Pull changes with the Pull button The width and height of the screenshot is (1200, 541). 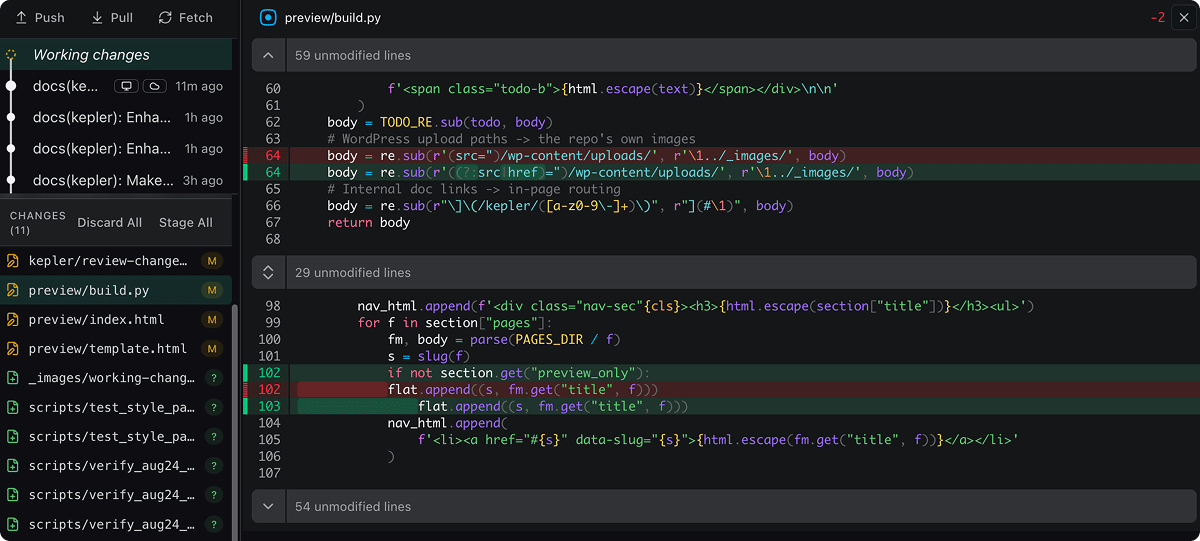(x=112, y=17)
